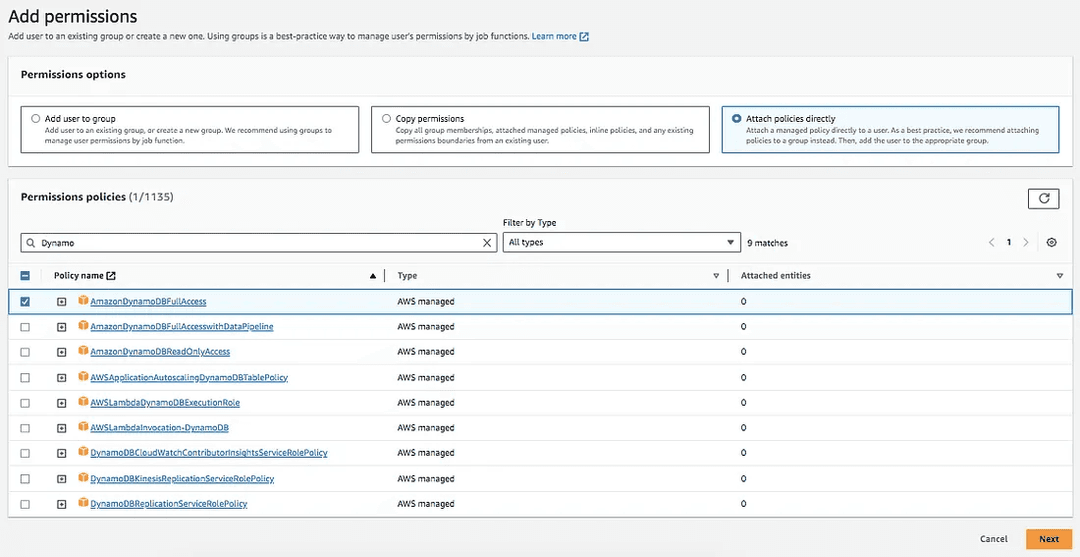Open AmazonDynamoDBReadOnlyAccess policy link
Screen dimensions: 1080x557
[160, 352]
